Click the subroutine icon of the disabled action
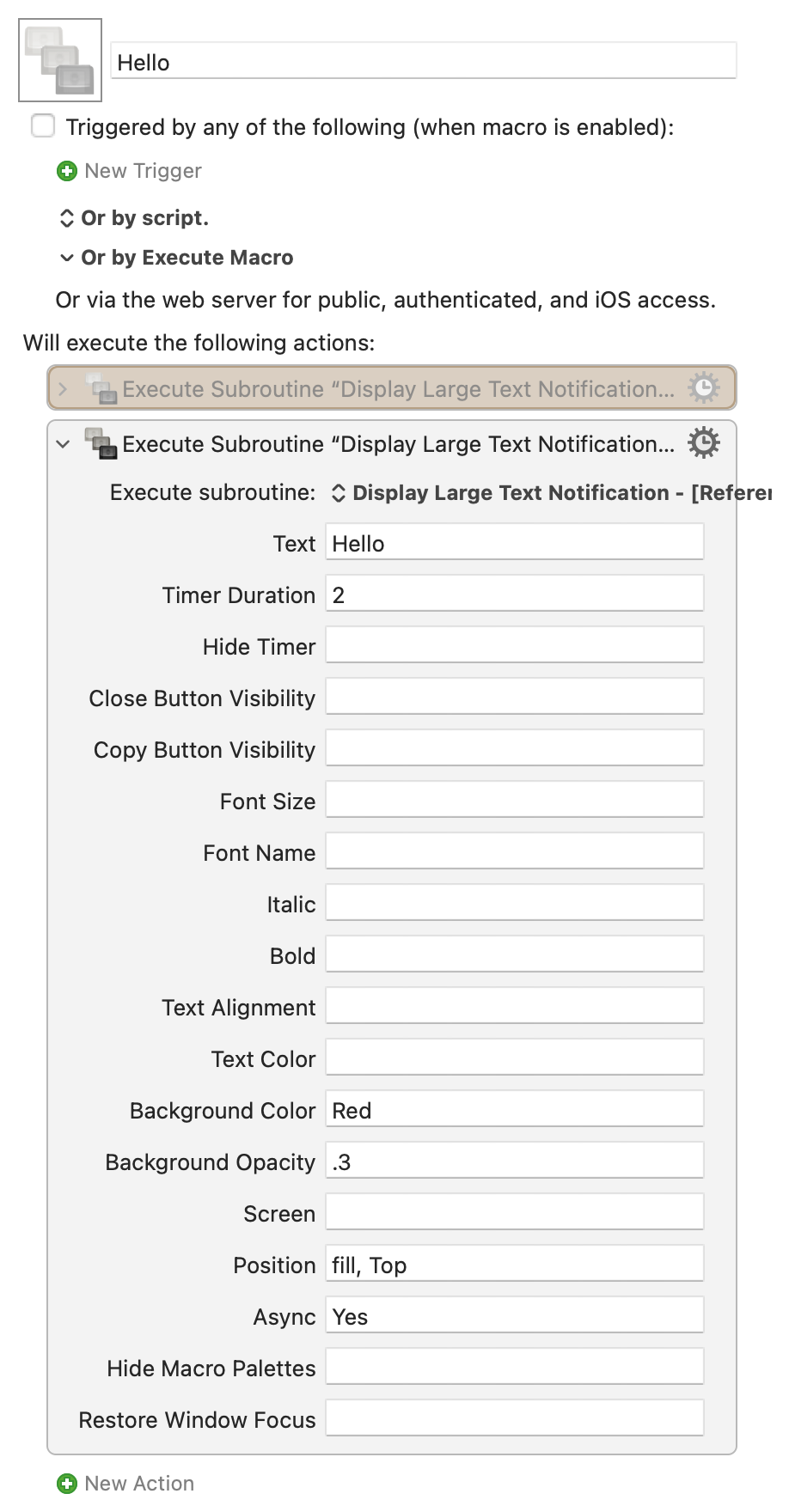Screen dimensions: 789x1512 click(x=101, y=388)
